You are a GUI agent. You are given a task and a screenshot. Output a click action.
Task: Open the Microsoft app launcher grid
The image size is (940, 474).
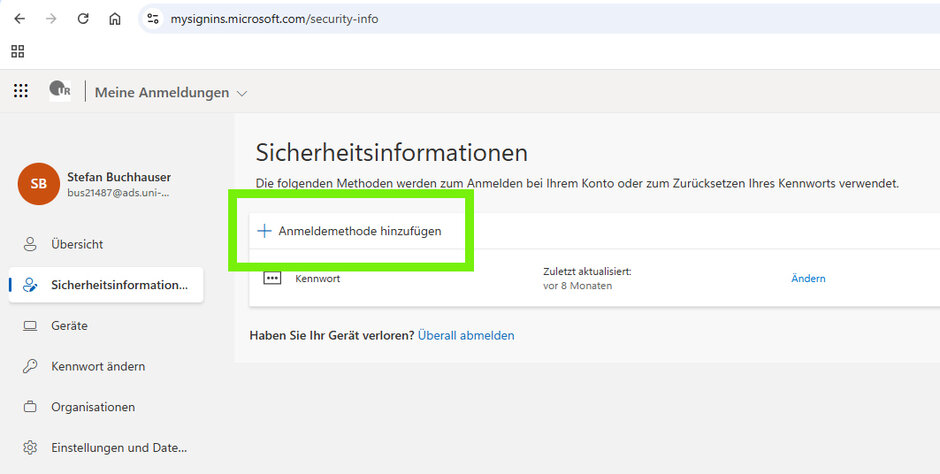[x=20, y=92]
